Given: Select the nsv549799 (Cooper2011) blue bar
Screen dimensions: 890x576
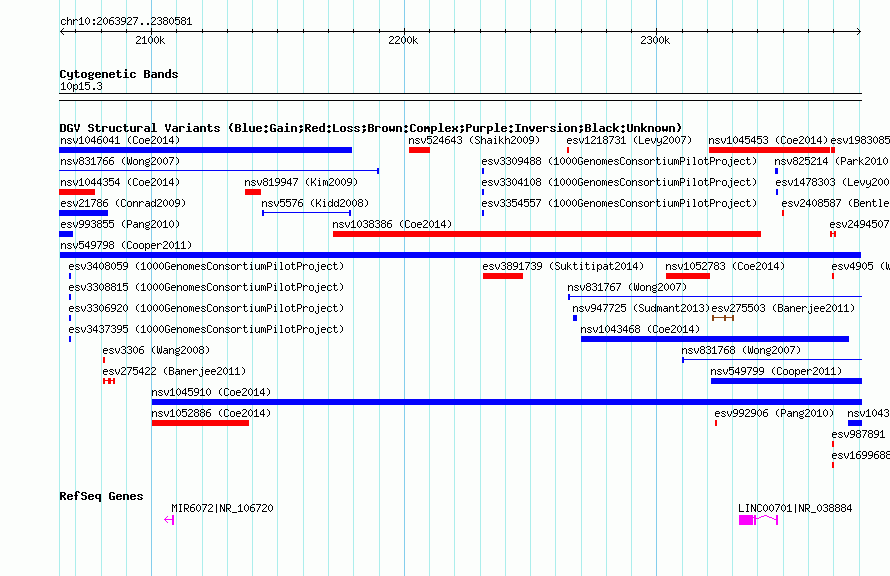Looking at the screenshot, I should point(786,381).
